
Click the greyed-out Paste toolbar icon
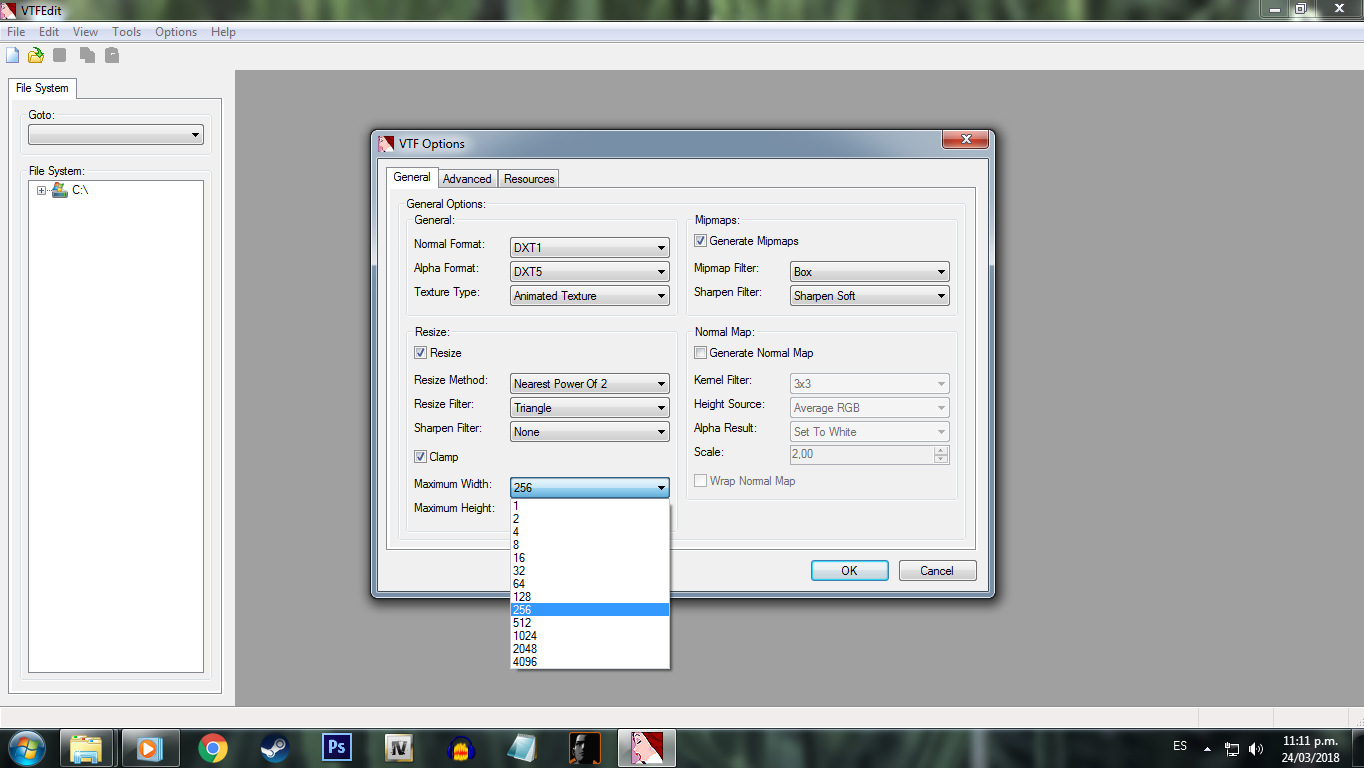112,55
